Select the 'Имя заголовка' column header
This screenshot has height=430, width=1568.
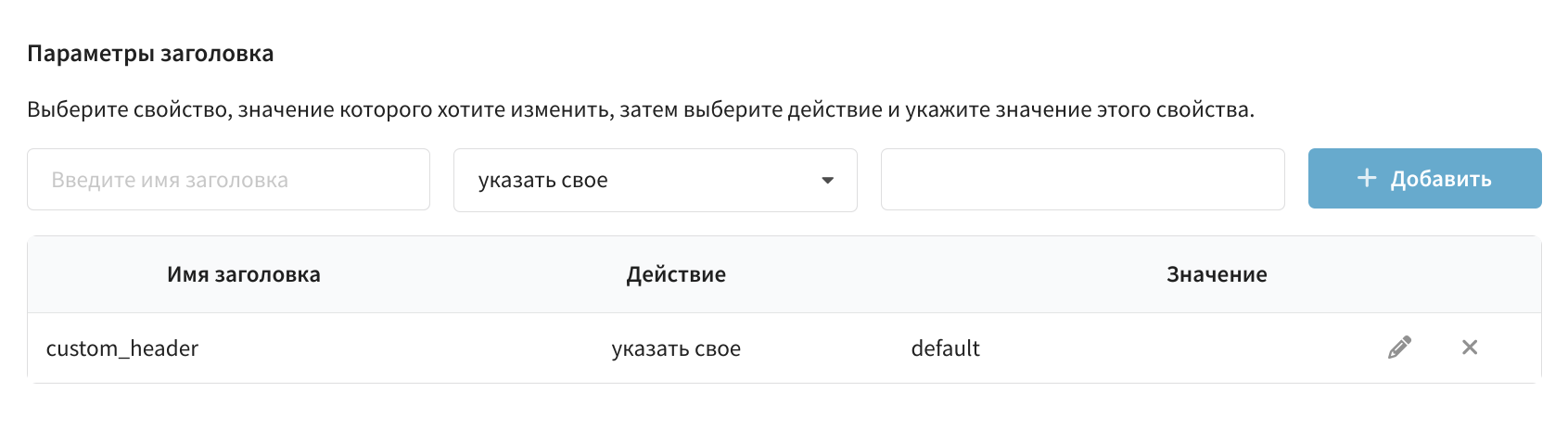[x=244, y=274]
